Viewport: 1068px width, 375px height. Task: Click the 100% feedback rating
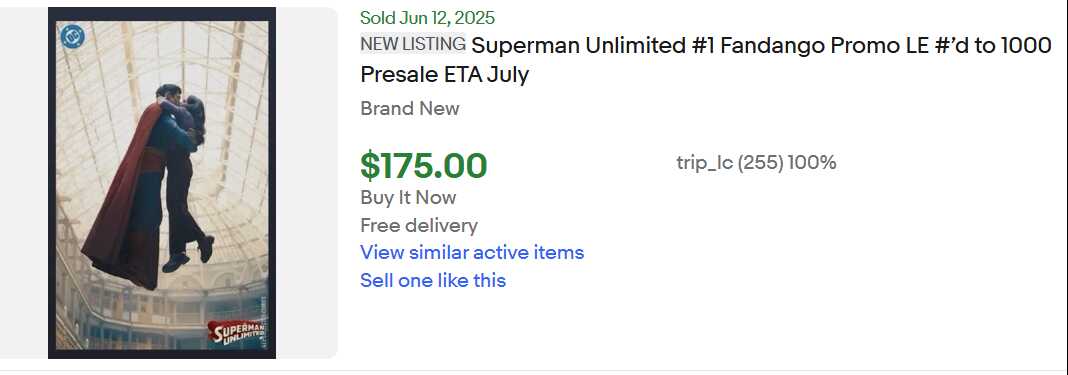point(812,163)
